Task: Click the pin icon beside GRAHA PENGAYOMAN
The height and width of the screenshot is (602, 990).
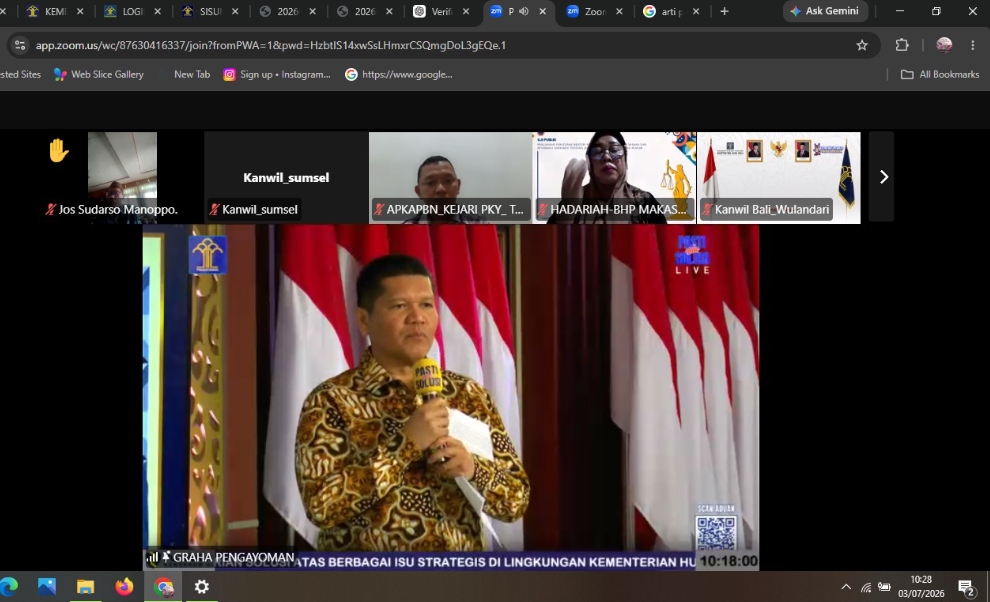Action: tap(166, 557)
